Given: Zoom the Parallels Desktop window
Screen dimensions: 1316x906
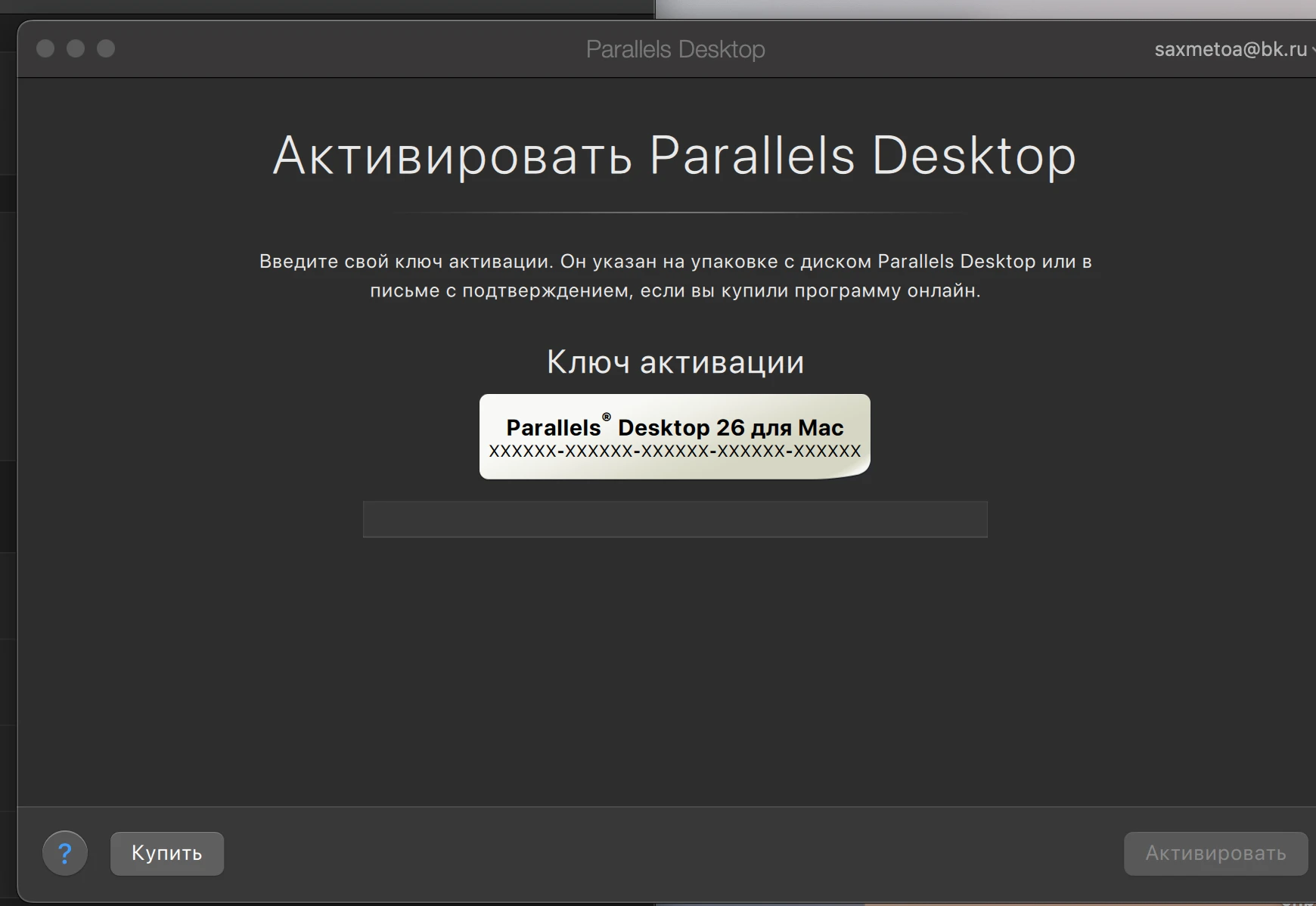Looking at the screenshot, I should (106, 48).
